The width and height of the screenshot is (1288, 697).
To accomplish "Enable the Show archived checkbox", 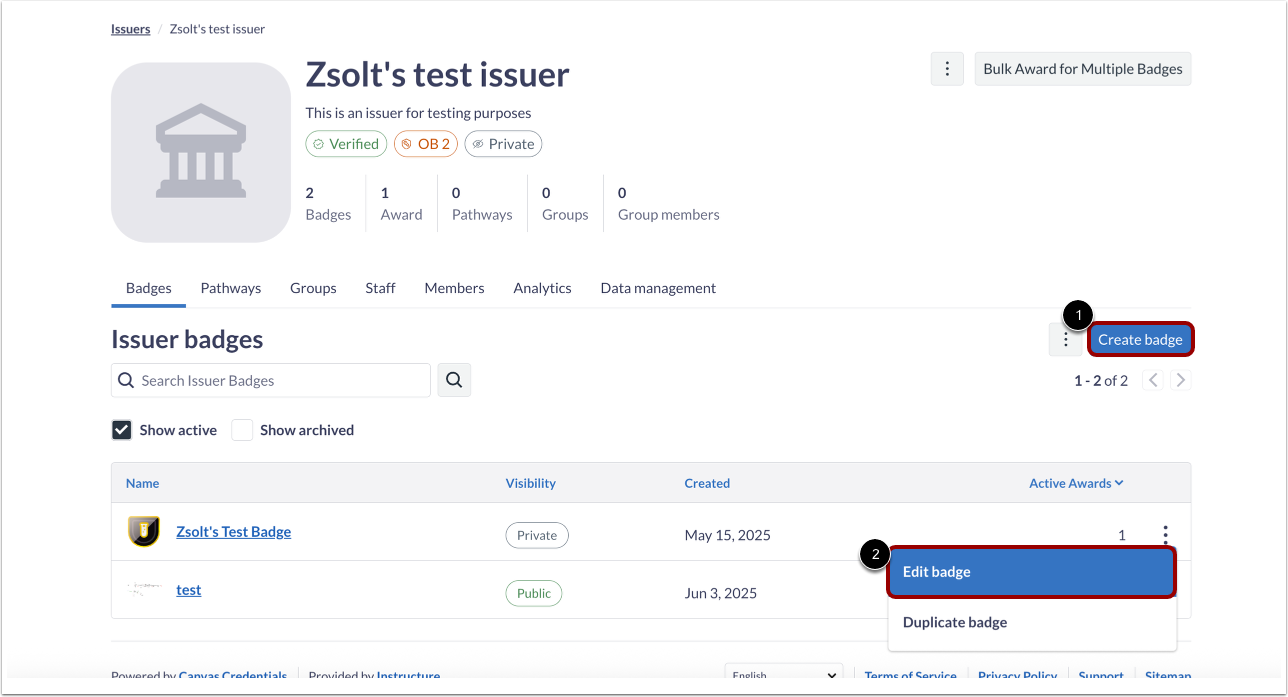I will (242, 430).
